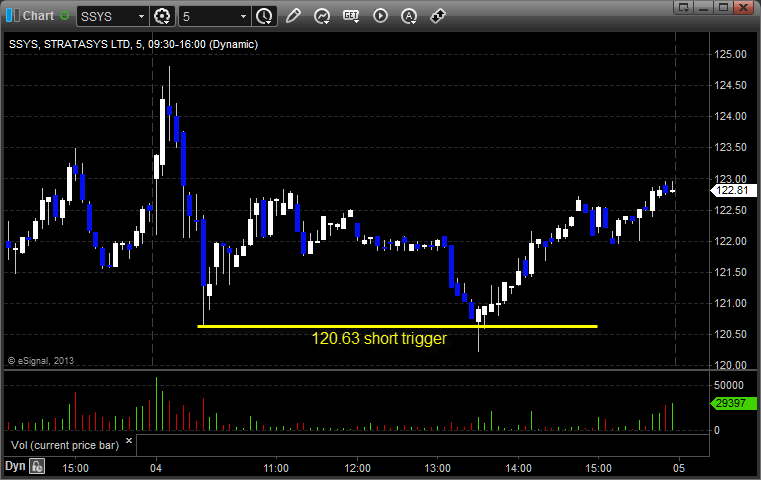Click the 123.50 price axis label
The height and width of the screenshot is (480, 761).
(730, 147)
